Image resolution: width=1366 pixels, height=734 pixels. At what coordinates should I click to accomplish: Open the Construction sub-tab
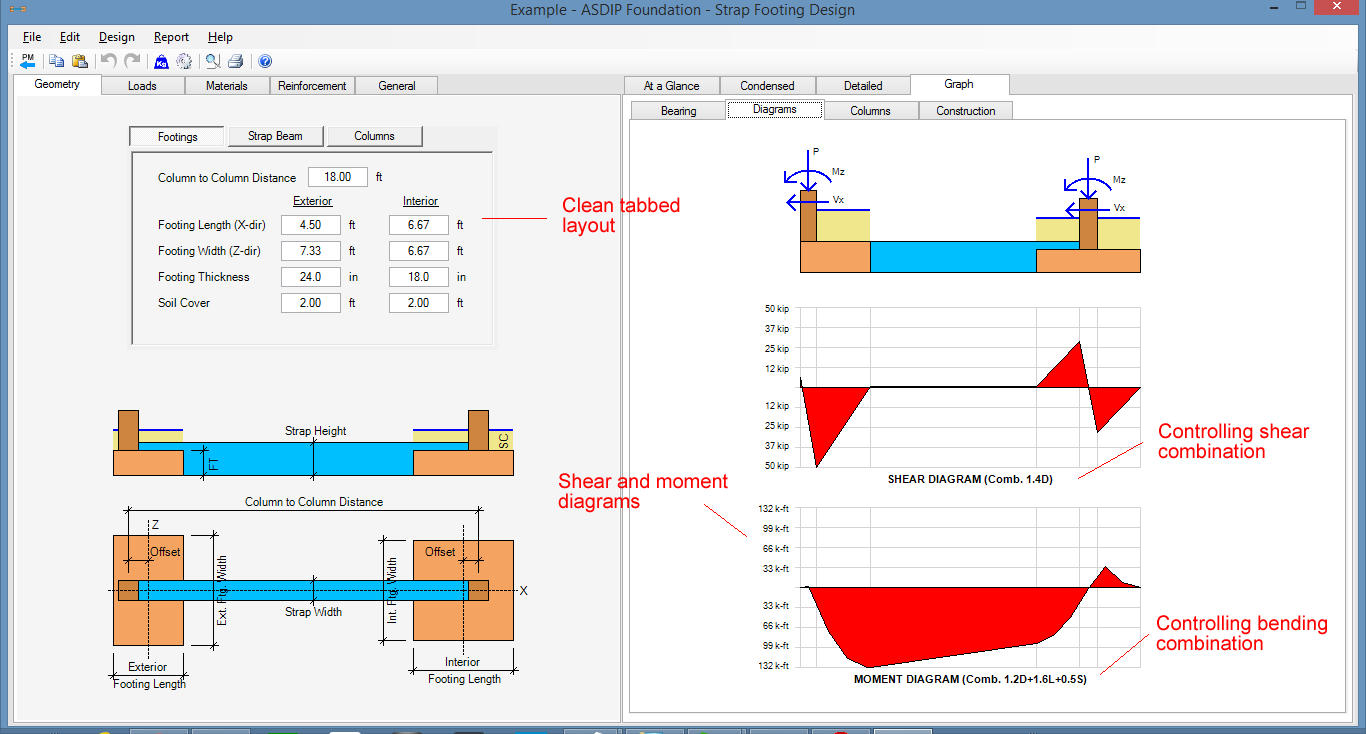[x=966, y=111]
